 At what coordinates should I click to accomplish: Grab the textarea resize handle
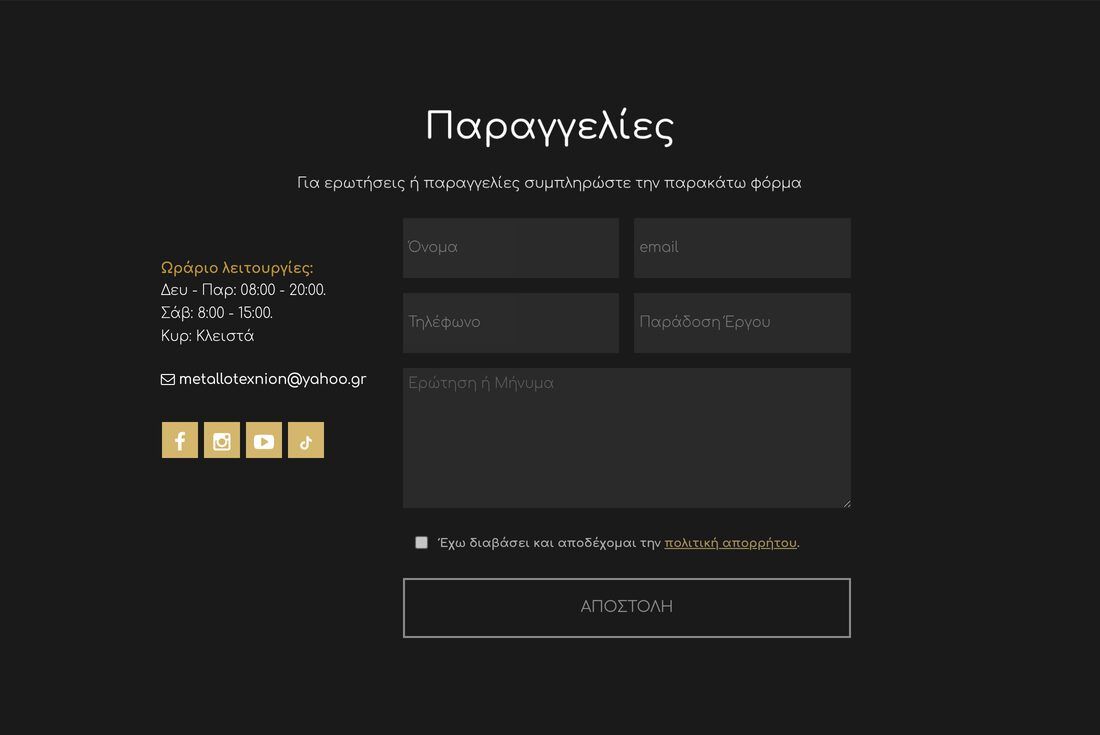coord(847,503)
